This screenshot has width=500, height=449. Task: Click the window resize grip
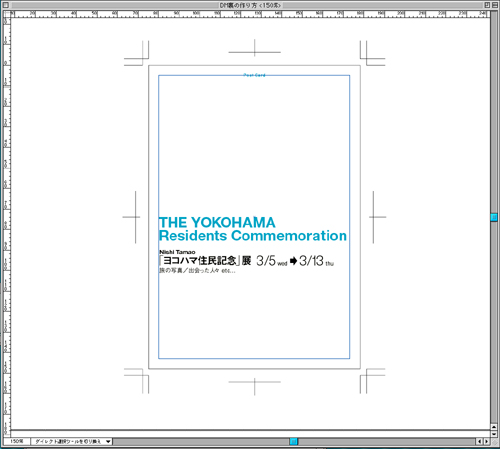(494, 441)
